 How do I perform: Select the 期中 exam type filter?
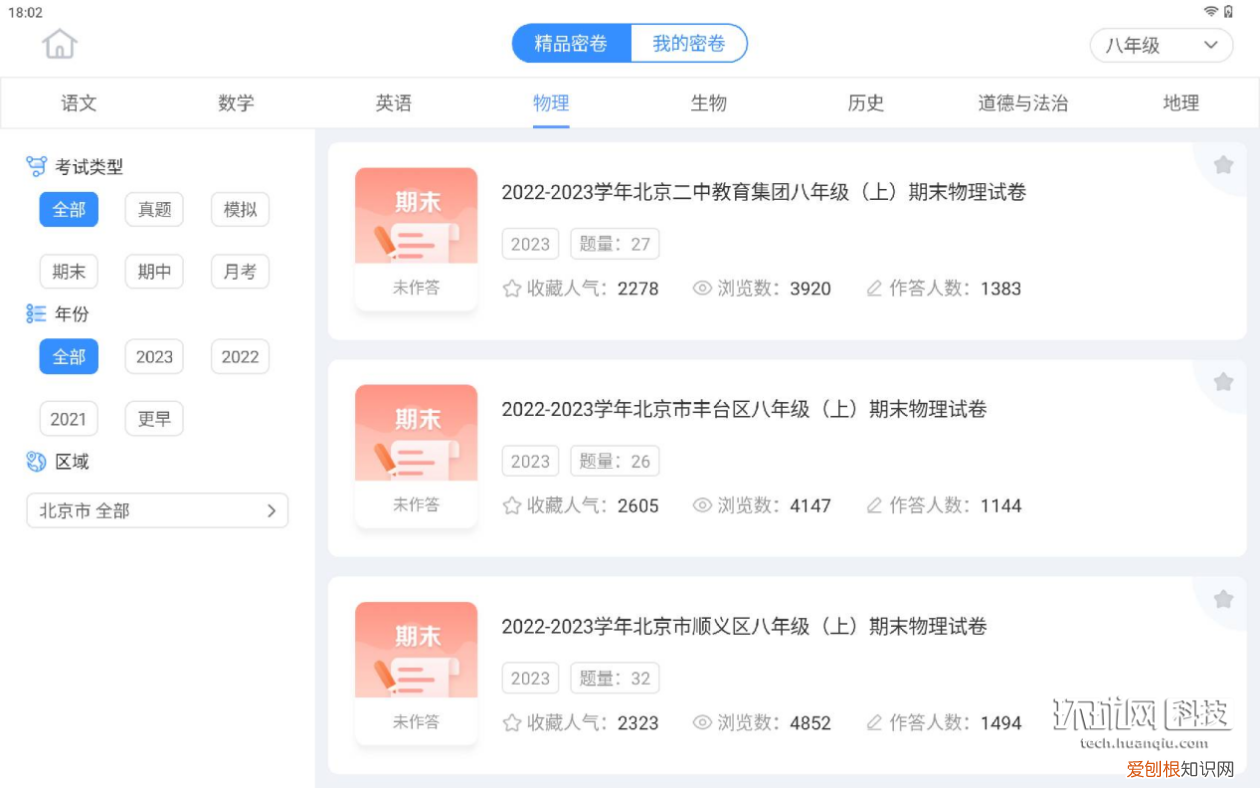[154, 271]
